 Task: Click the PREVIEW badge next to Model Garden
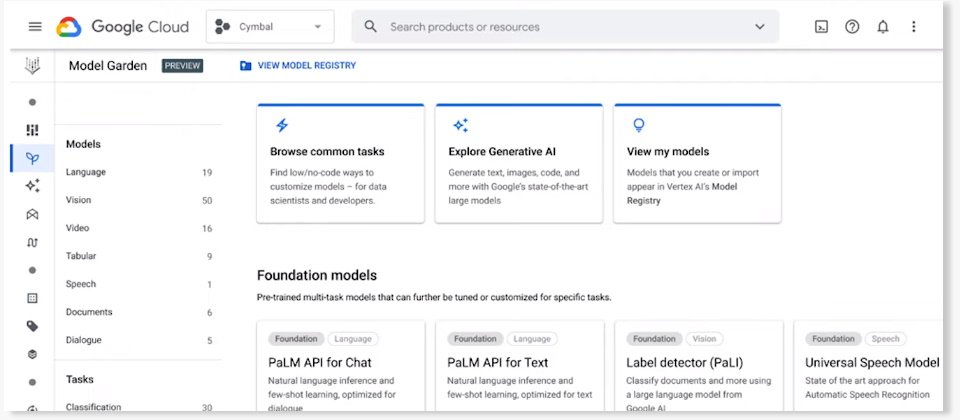(182, 66)
